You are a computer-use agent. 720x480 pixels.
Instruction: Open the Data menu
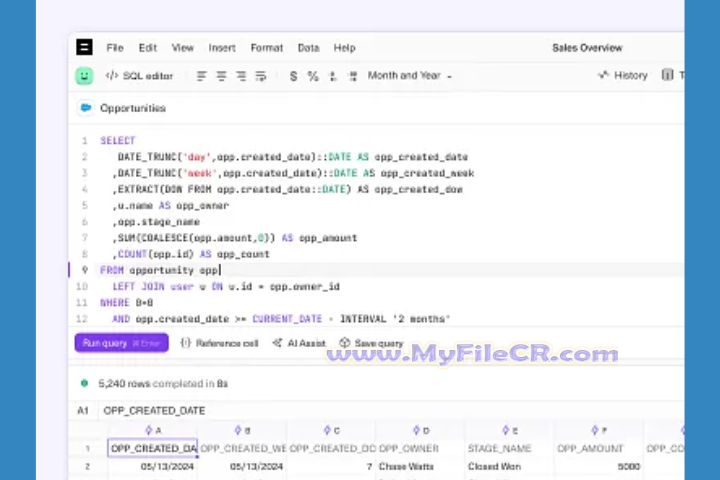308,48
